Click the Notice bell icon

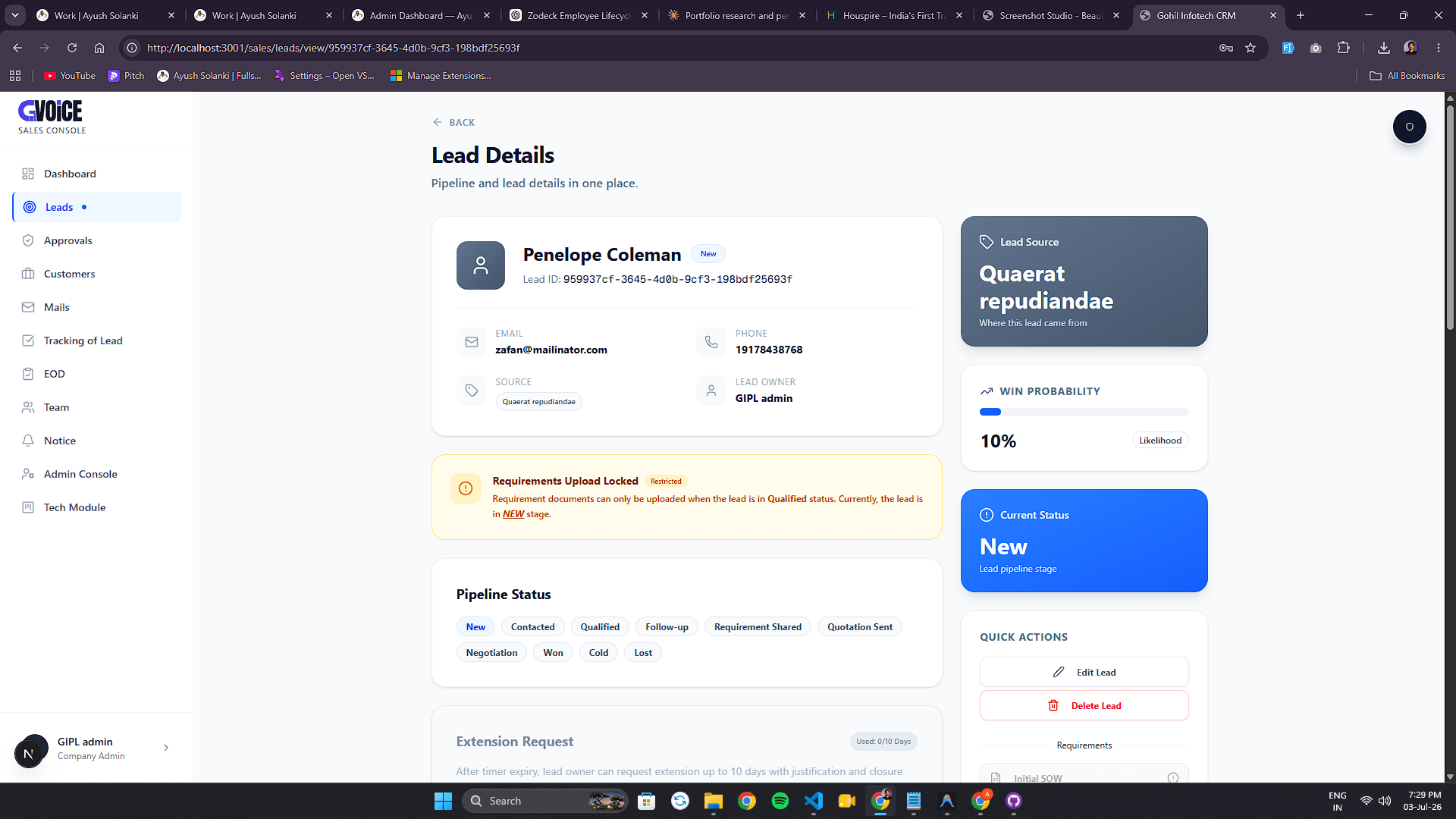(x=28, y=441)
